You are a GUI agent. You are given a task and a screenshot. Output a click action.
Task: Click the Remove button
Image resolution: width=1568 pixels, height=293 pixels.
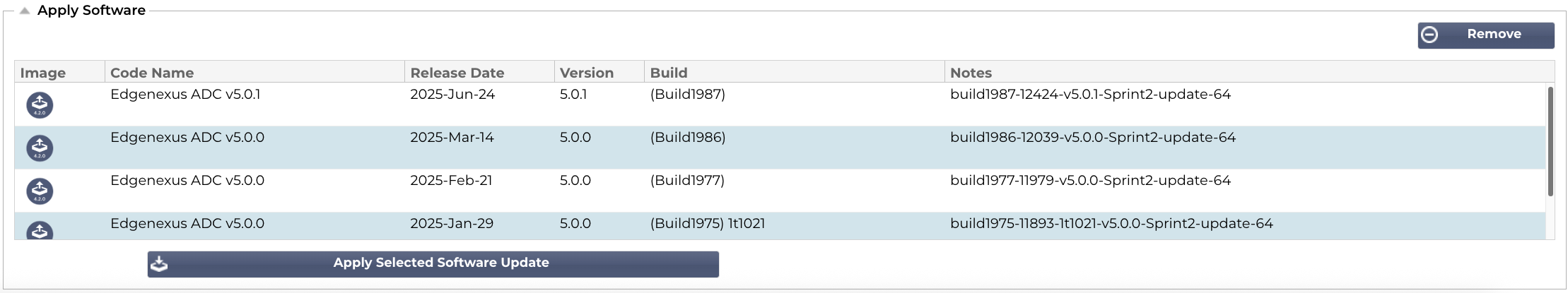click(1485, 35)
